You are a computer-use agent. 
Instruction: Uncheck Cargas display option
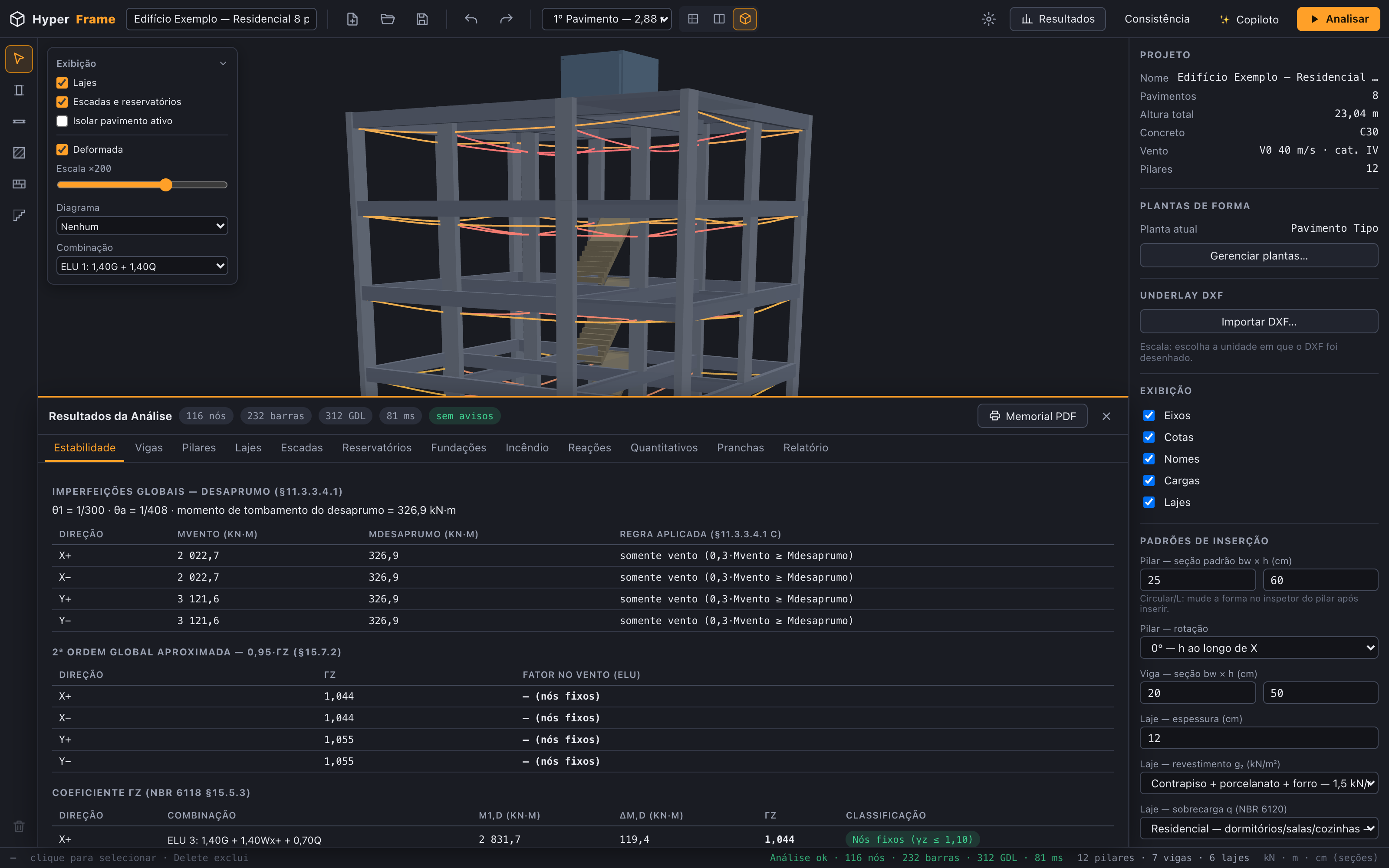point(1149,480)
